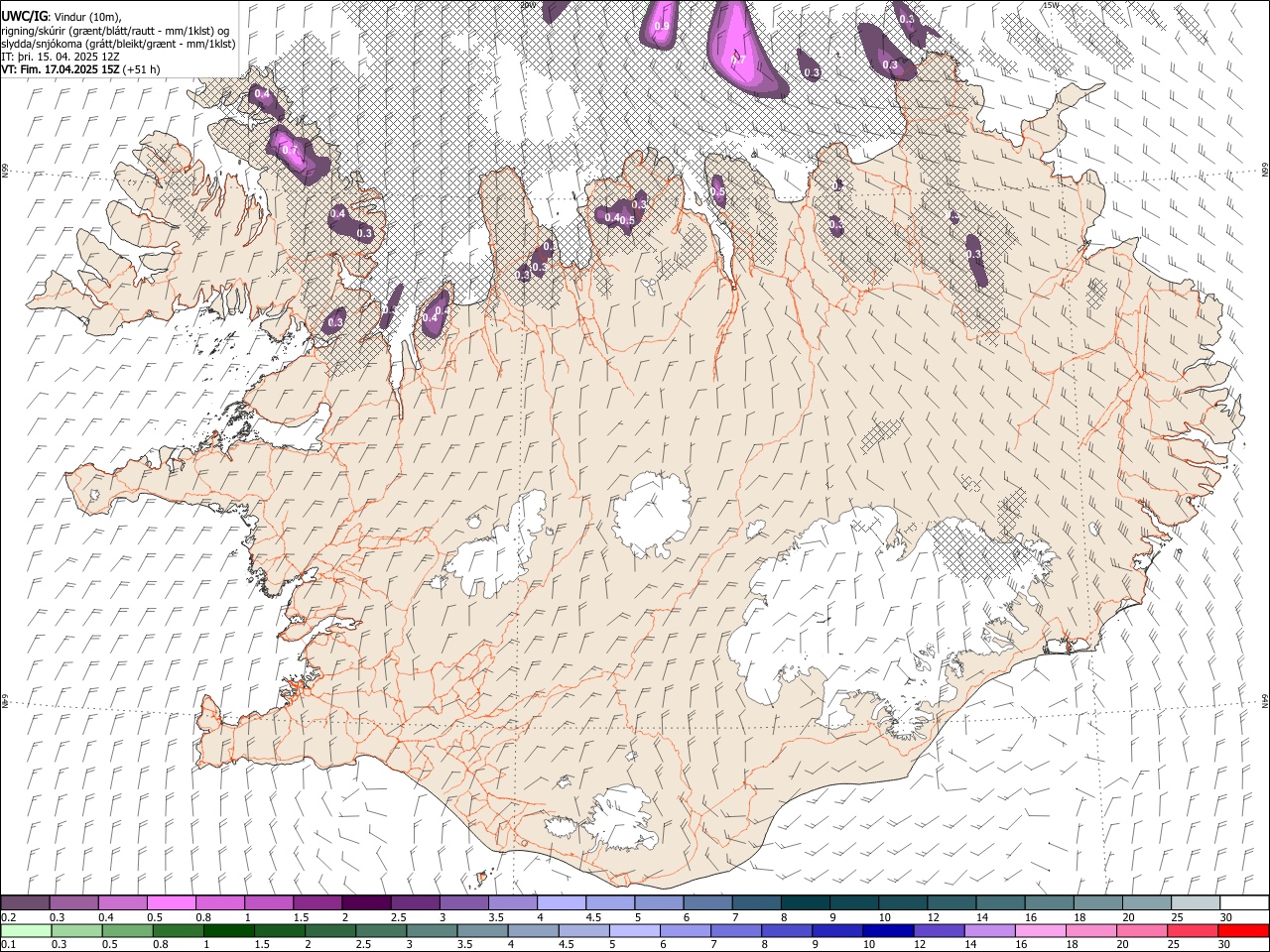Click the light lavender 4 swatch in snow legend
Screen dimensions: 1270x952
[561, 903]
